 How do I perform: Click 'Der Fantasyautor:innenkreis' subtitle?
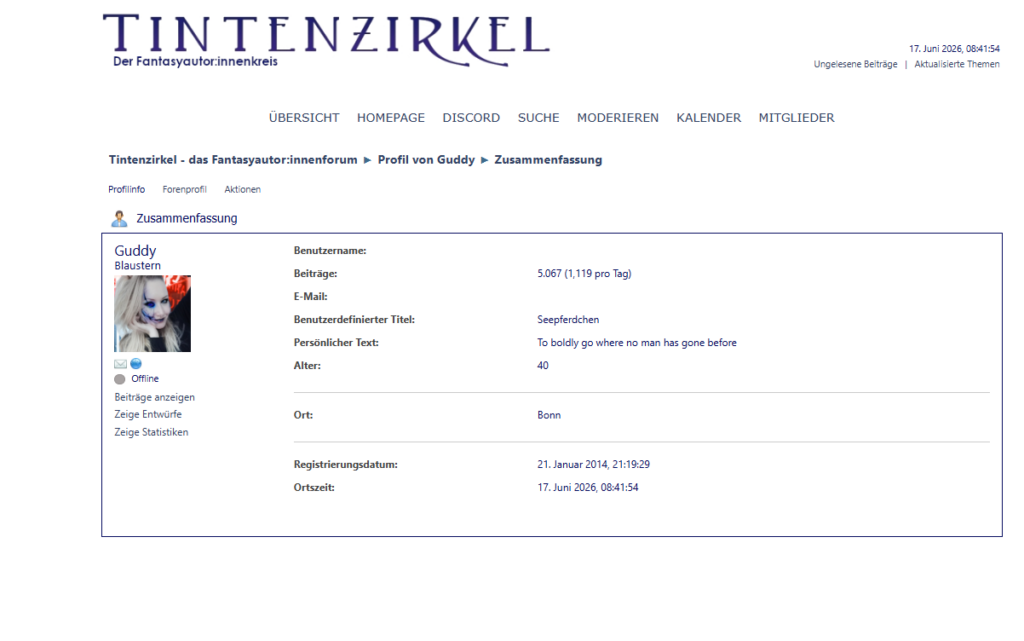click(x=195, y=61)
